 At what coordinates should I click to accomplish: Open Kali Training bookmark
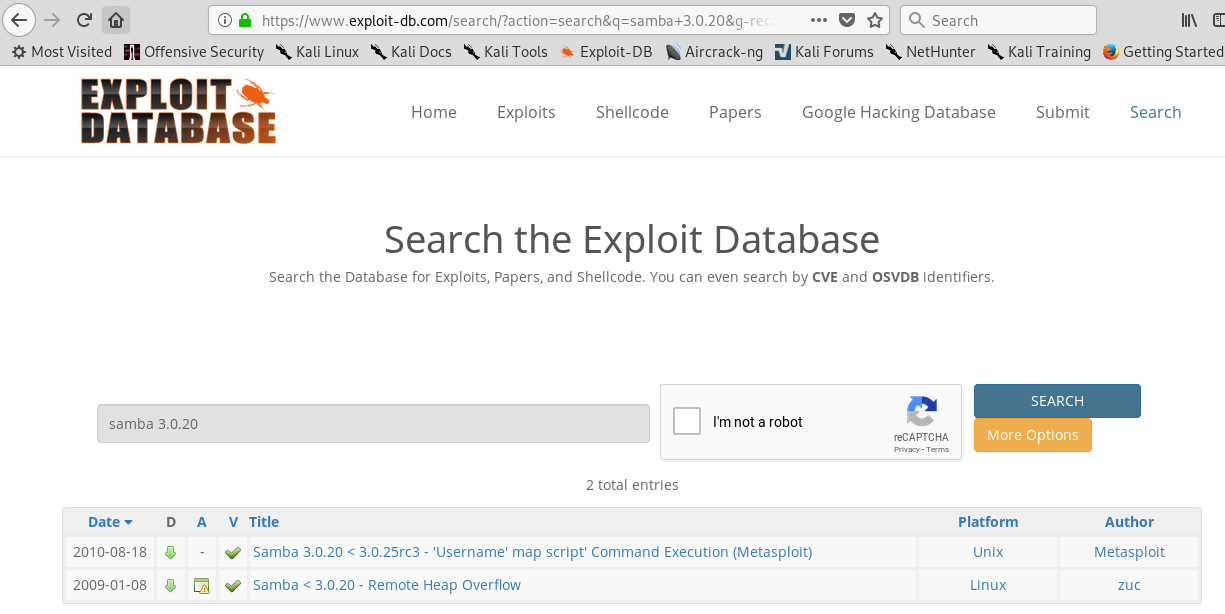[x=1039, y=51]
